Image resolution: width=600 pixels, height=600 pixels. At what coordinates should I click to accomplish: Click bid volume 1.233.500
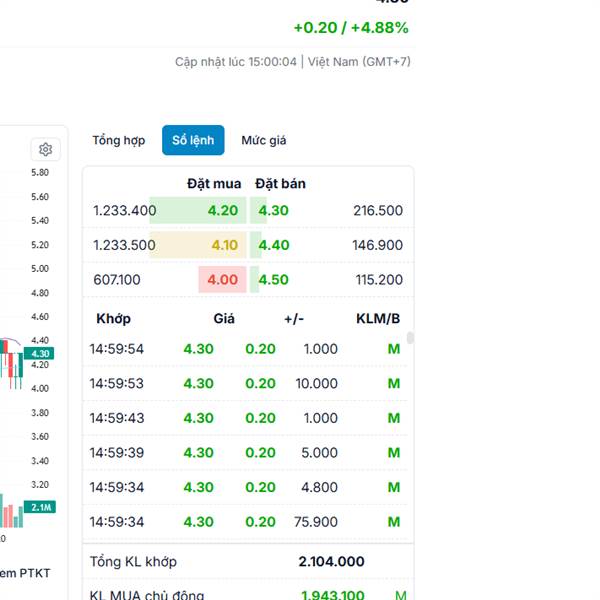tap(124, 245)
